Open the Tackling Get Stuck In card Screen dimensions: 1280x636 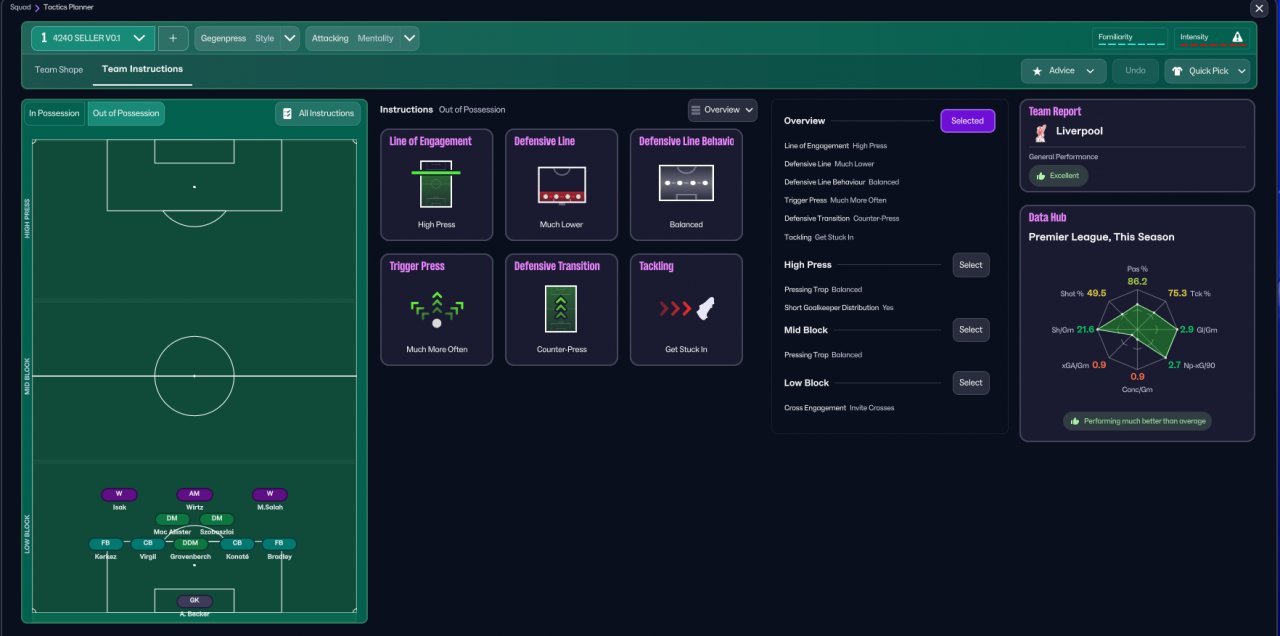(x=686, y=309)
